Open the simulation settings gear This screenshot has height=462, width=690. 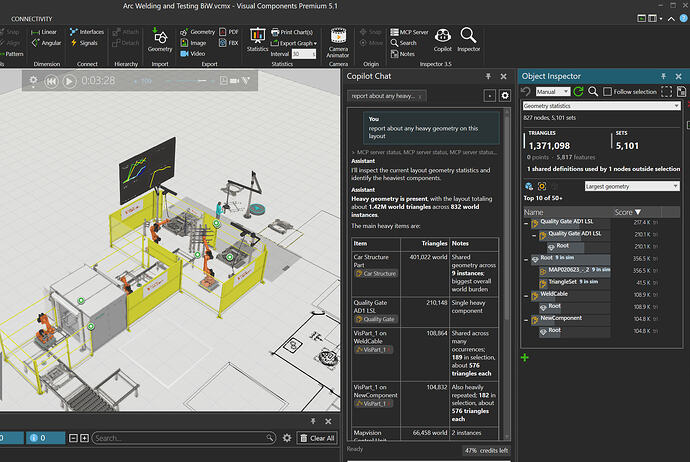coord(33,81)
